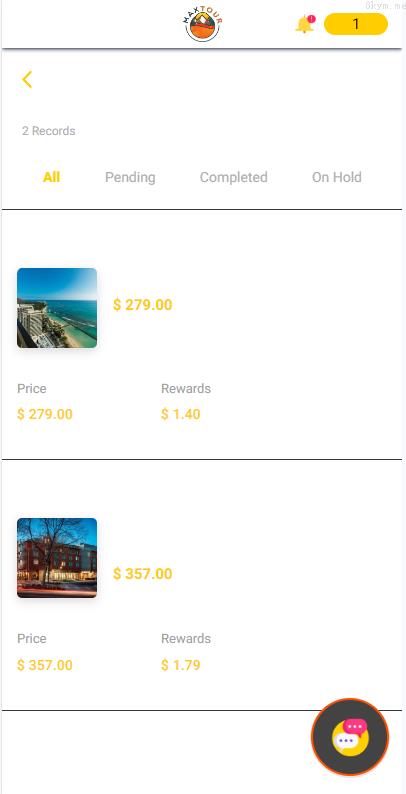406x794 pixels.
Task: Click the Price label in second record
Action: pyautogui.click(x=32, y=639)
